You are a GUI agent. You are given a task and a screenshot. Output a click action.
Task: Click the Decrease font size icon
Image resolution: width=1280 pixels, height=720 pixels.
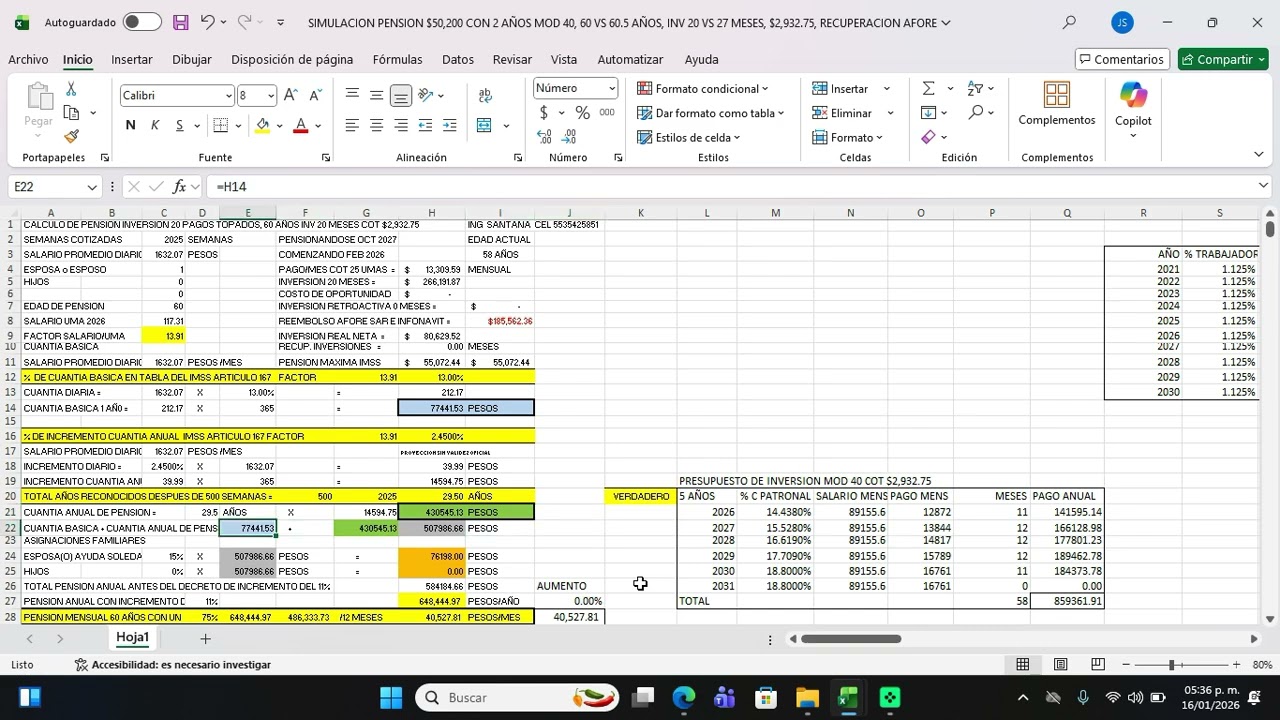(315, 95)
